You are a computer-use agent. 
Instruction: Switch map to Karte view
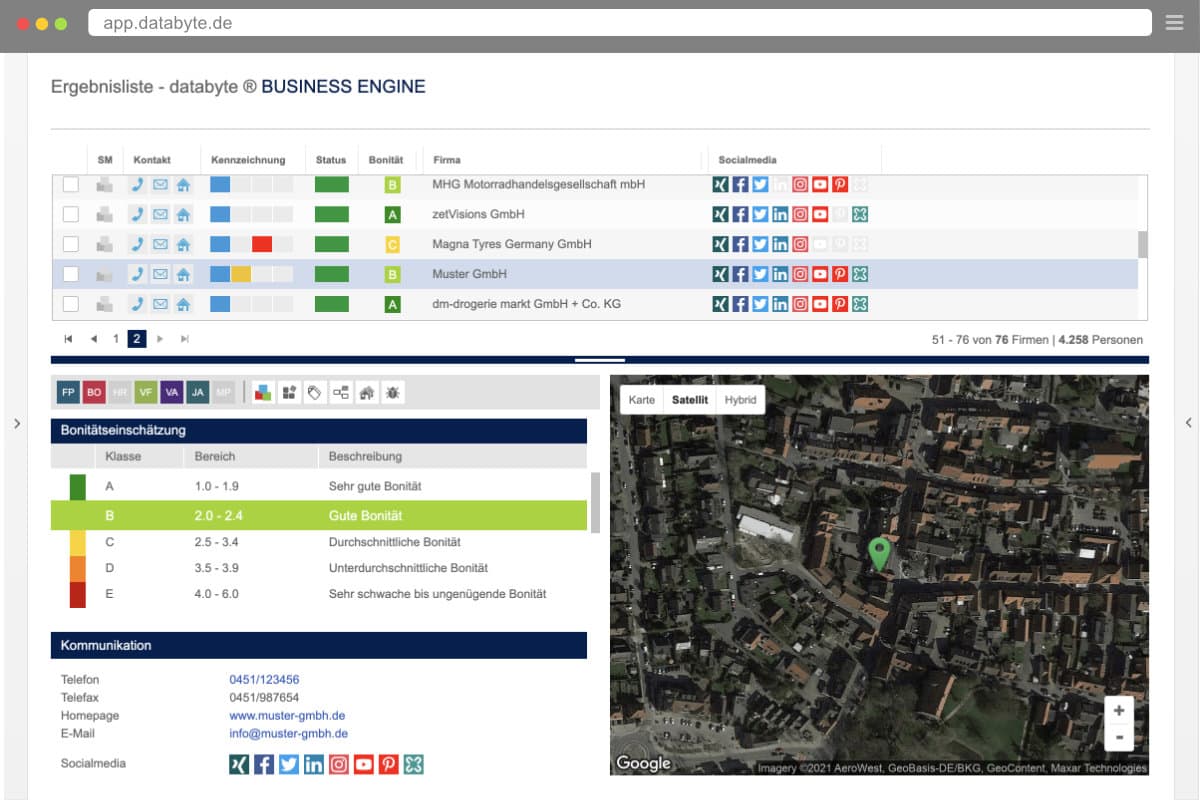point(642,400)
